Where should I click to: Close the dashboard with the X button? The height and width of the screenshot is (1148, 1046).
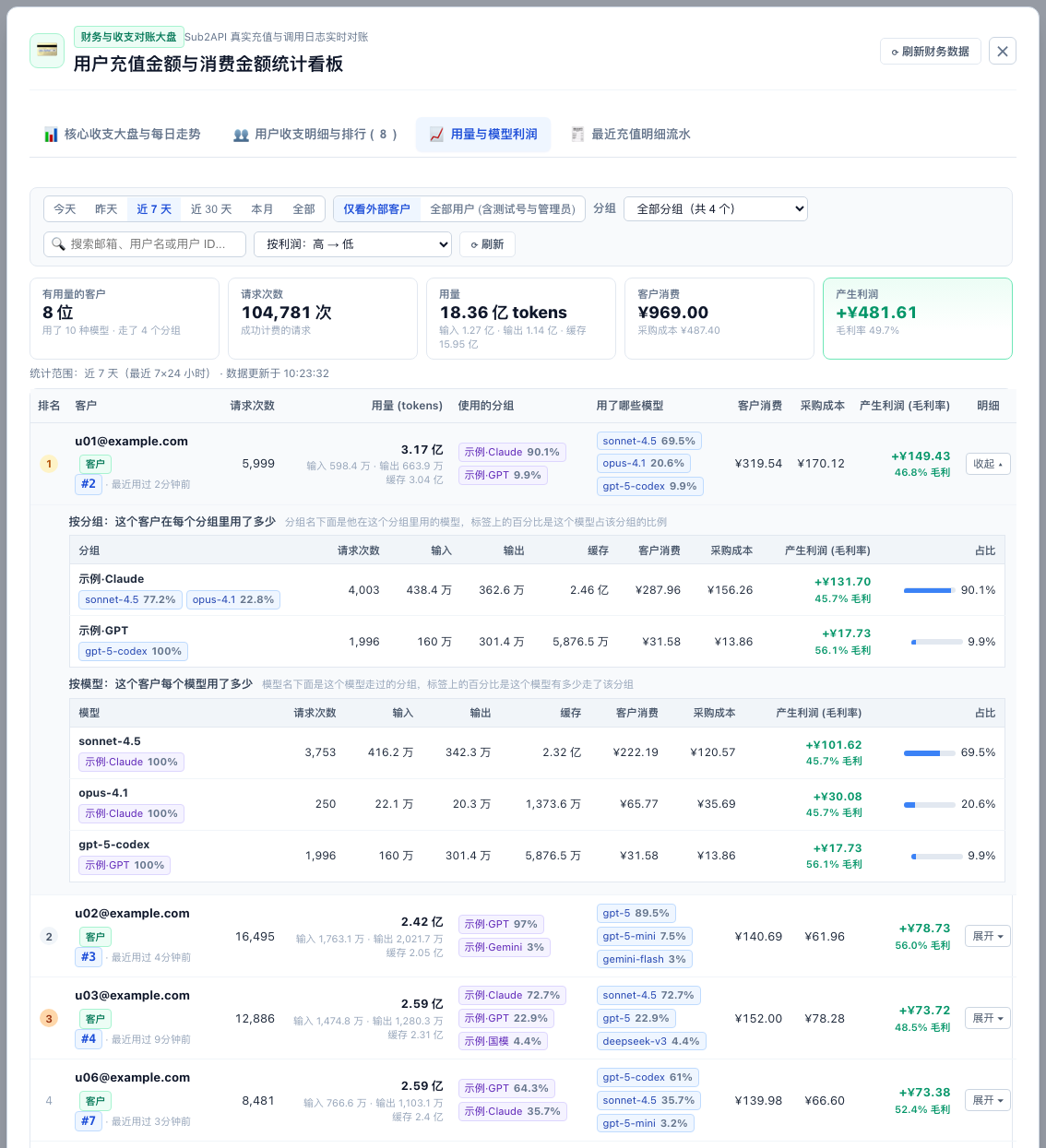pyautogui.click(x=1003, y=51)
